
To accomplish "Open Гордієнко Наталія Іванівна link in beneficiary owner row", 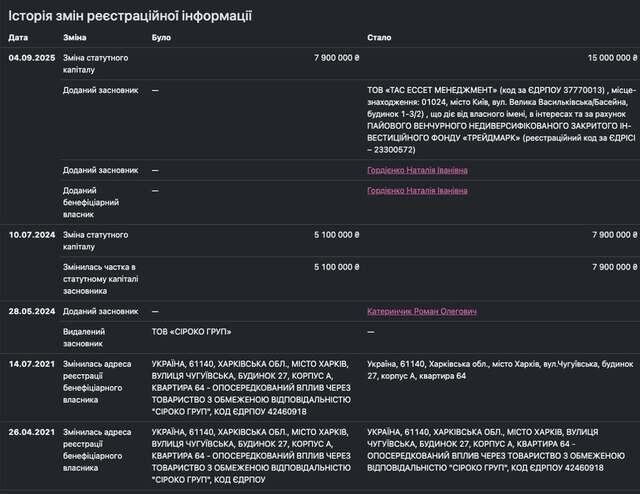I will click(x=417, y=191).
